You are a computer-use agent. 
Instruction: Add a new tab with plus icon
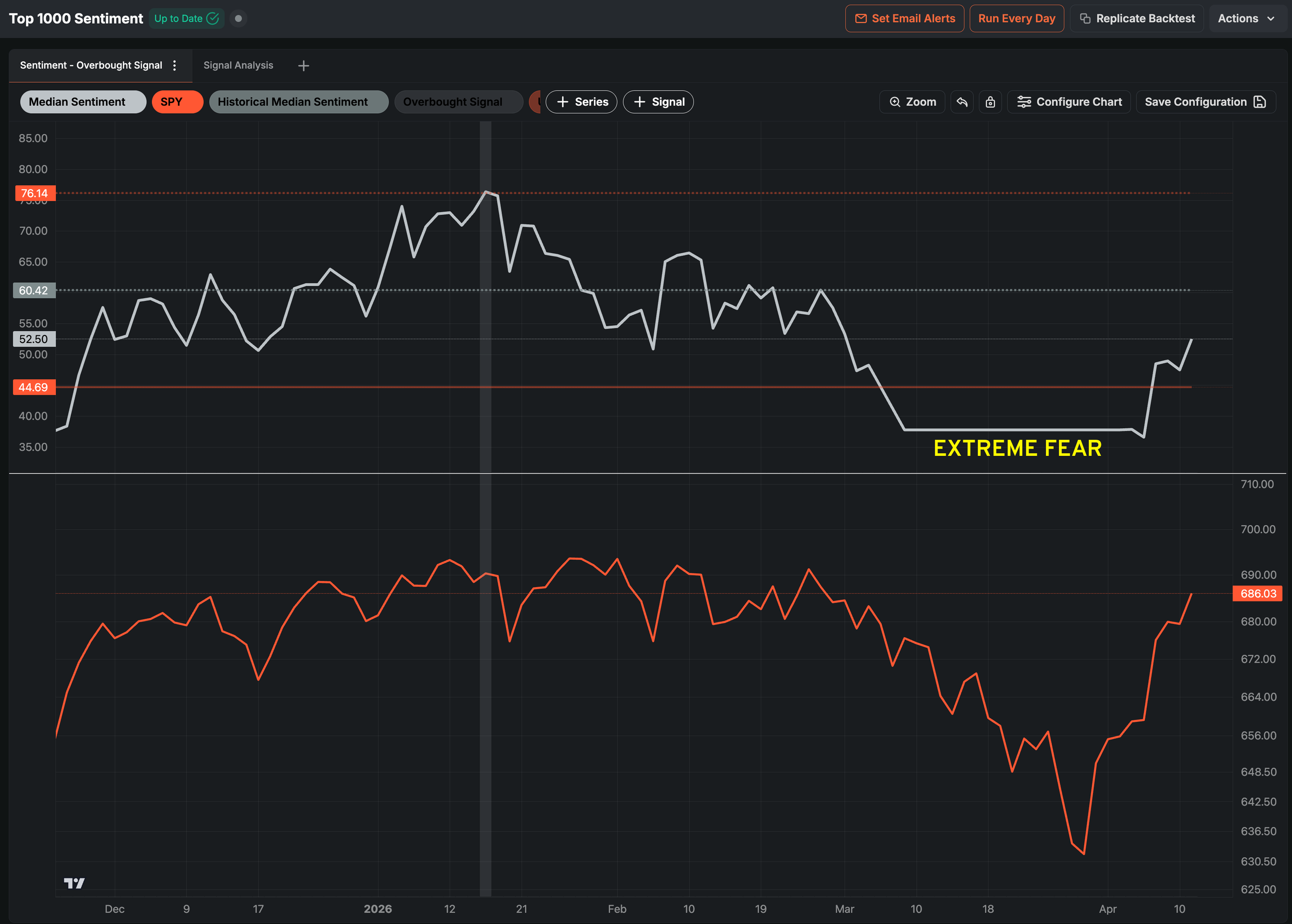pyautogui.click(x=303, y=66)
